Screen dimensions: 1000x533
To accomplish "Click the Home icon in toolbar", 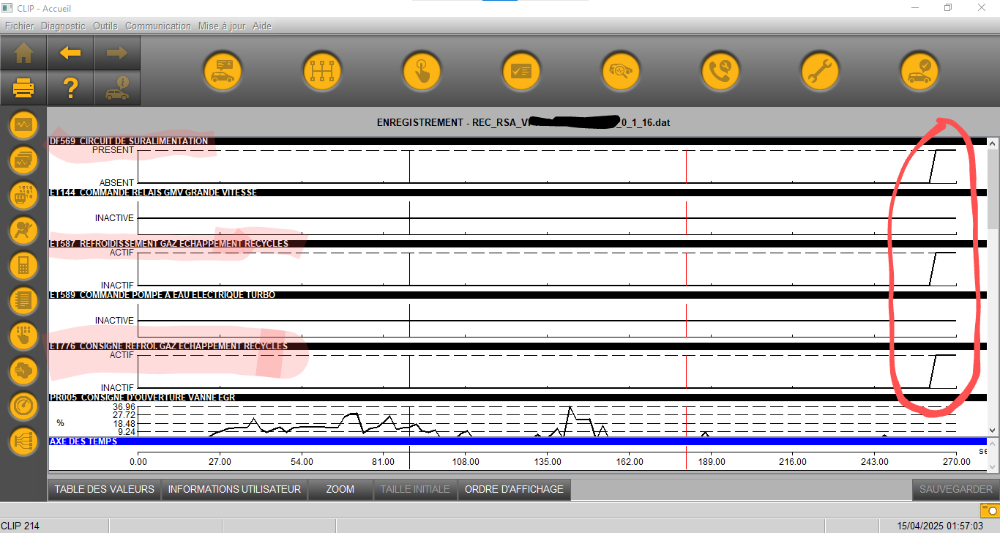I will [24, 53].
